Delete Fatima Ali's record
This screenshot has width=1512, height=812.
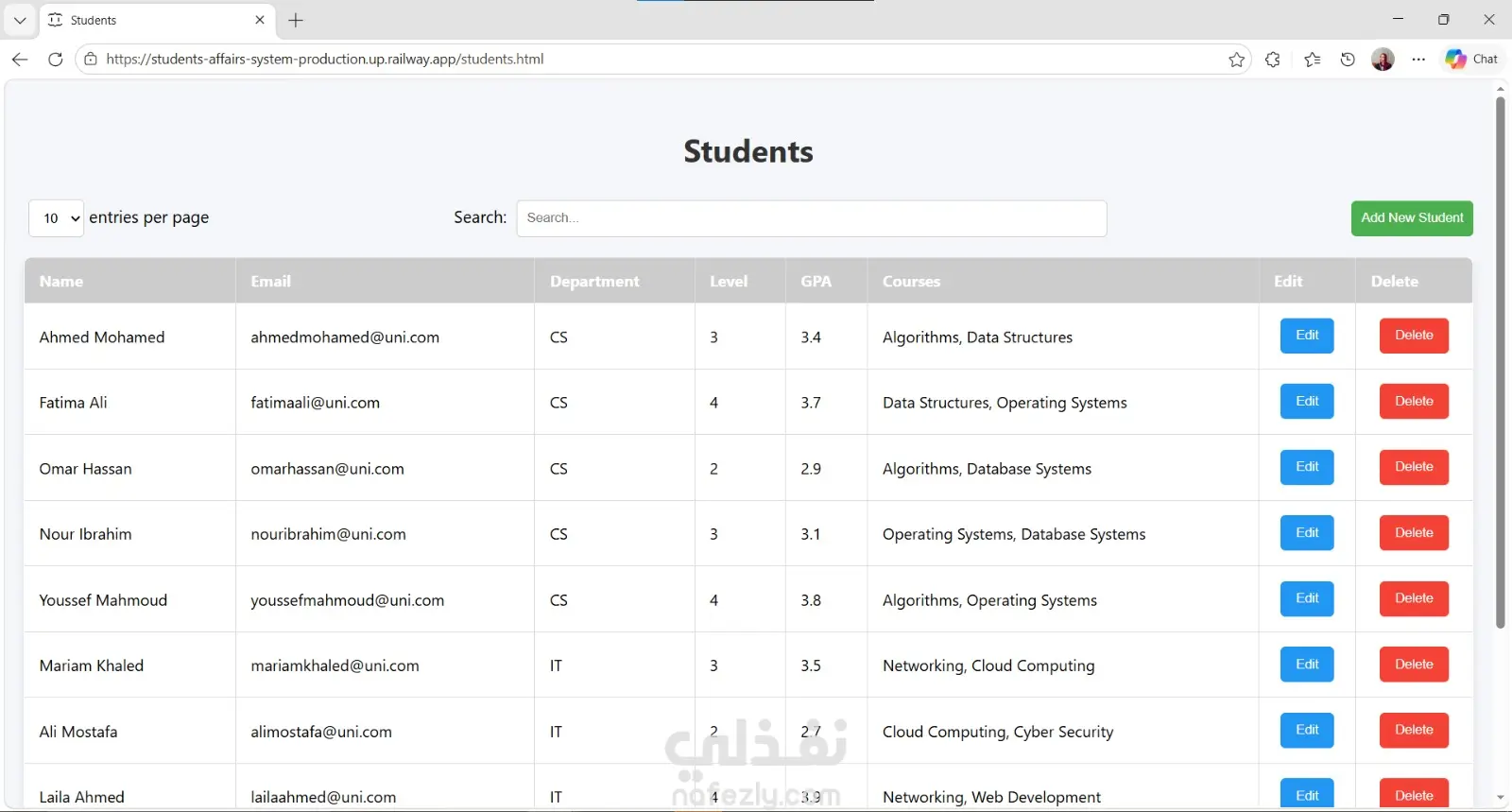pyautogui.click(x=1414, y=402)
